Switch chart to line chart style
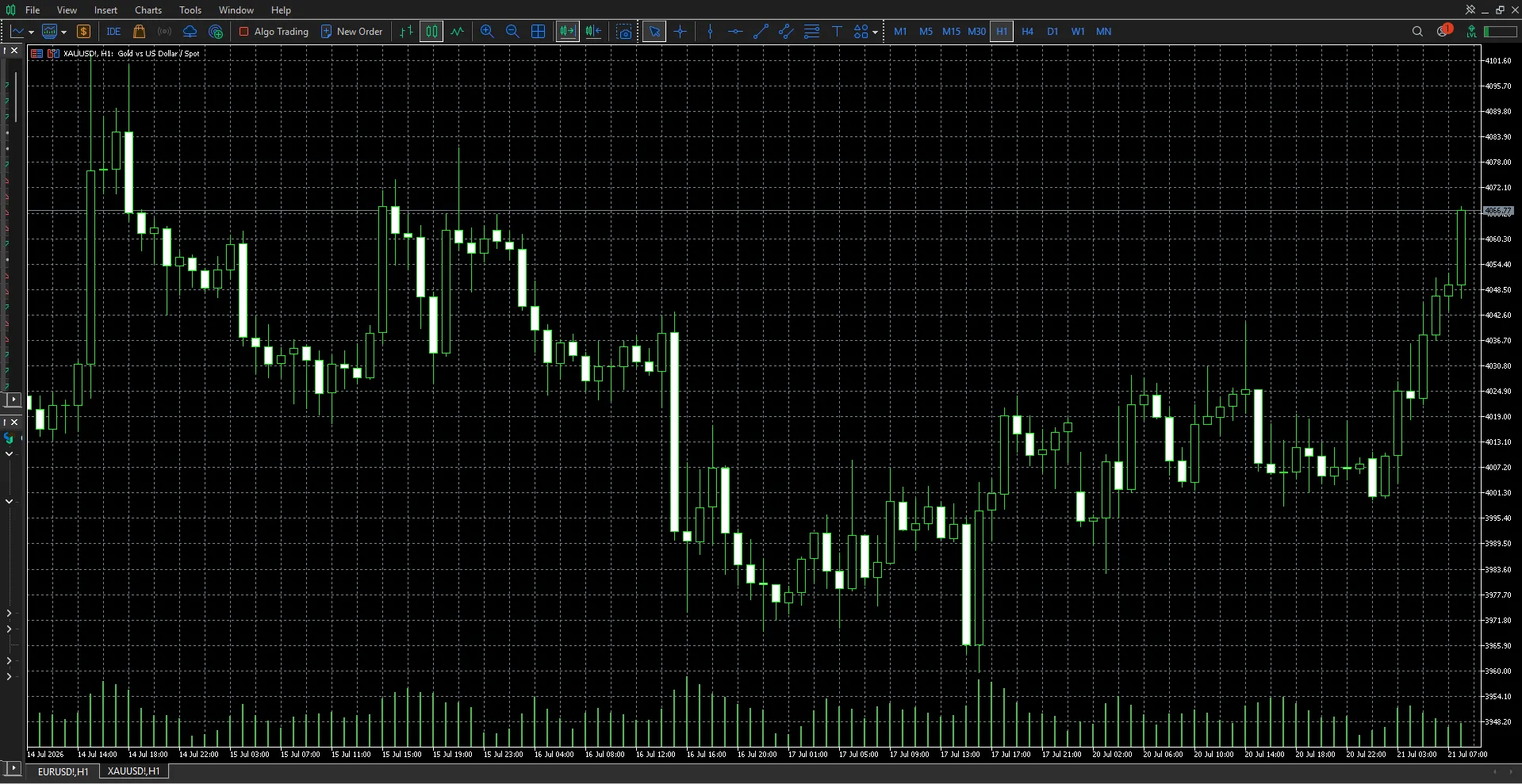Screen dimensions: 1522x784 (x=457, y=32)
